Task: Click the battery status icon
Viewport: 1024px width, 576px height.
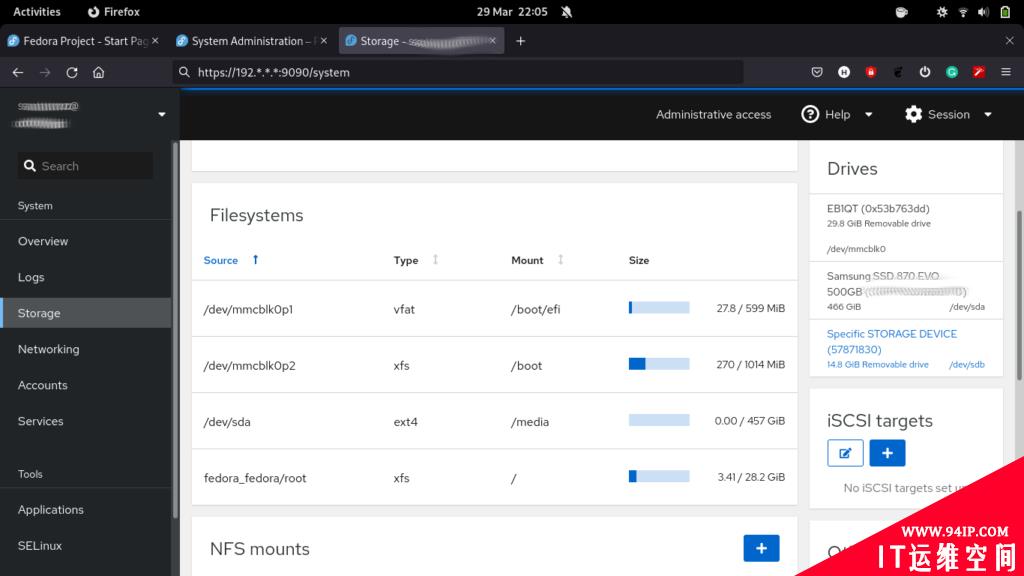Action: (x=1005, y=12)
